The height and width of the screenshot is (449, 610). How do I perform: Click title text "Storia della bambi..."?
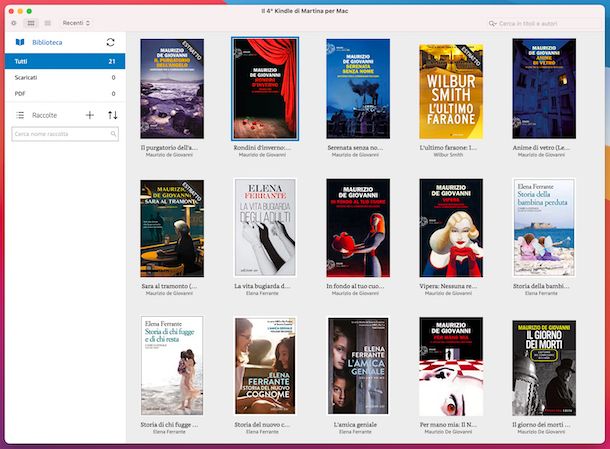click(541, 286)
